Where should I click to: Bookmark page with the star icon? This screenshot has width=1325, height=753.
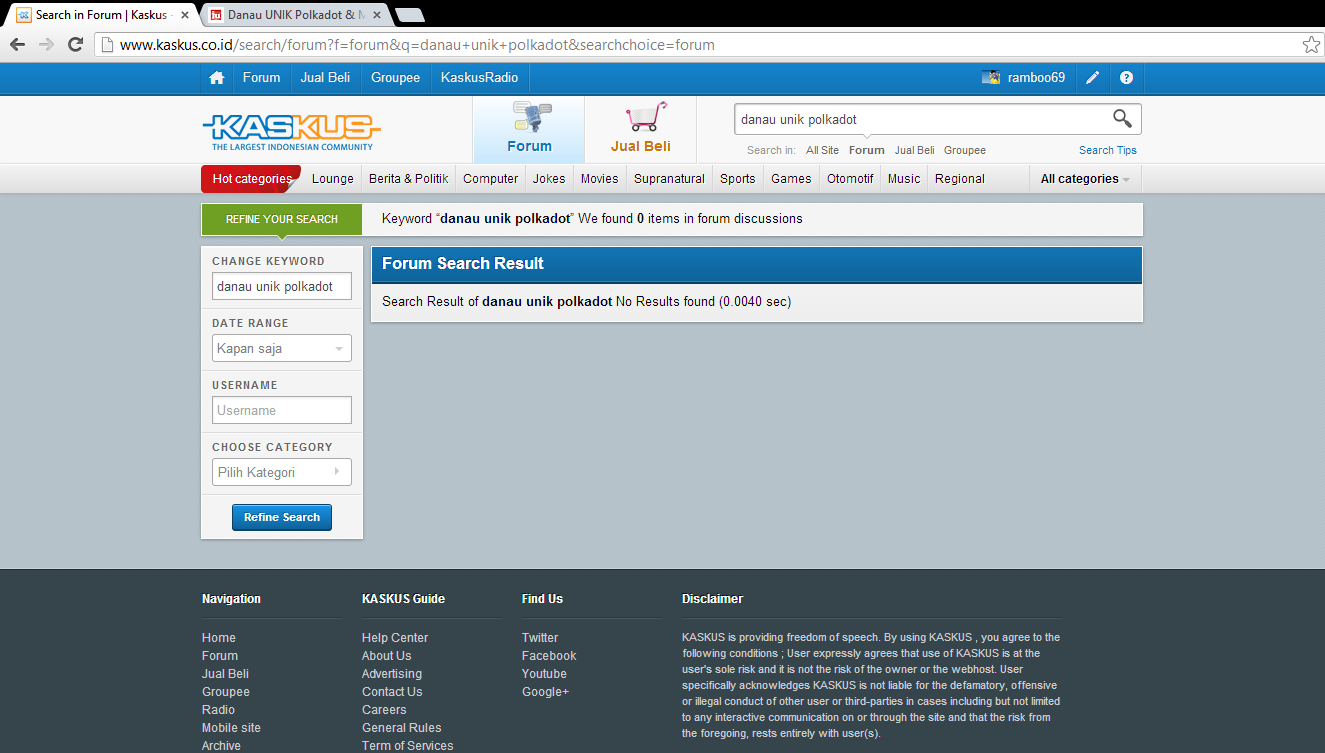tap(1311, 44)
